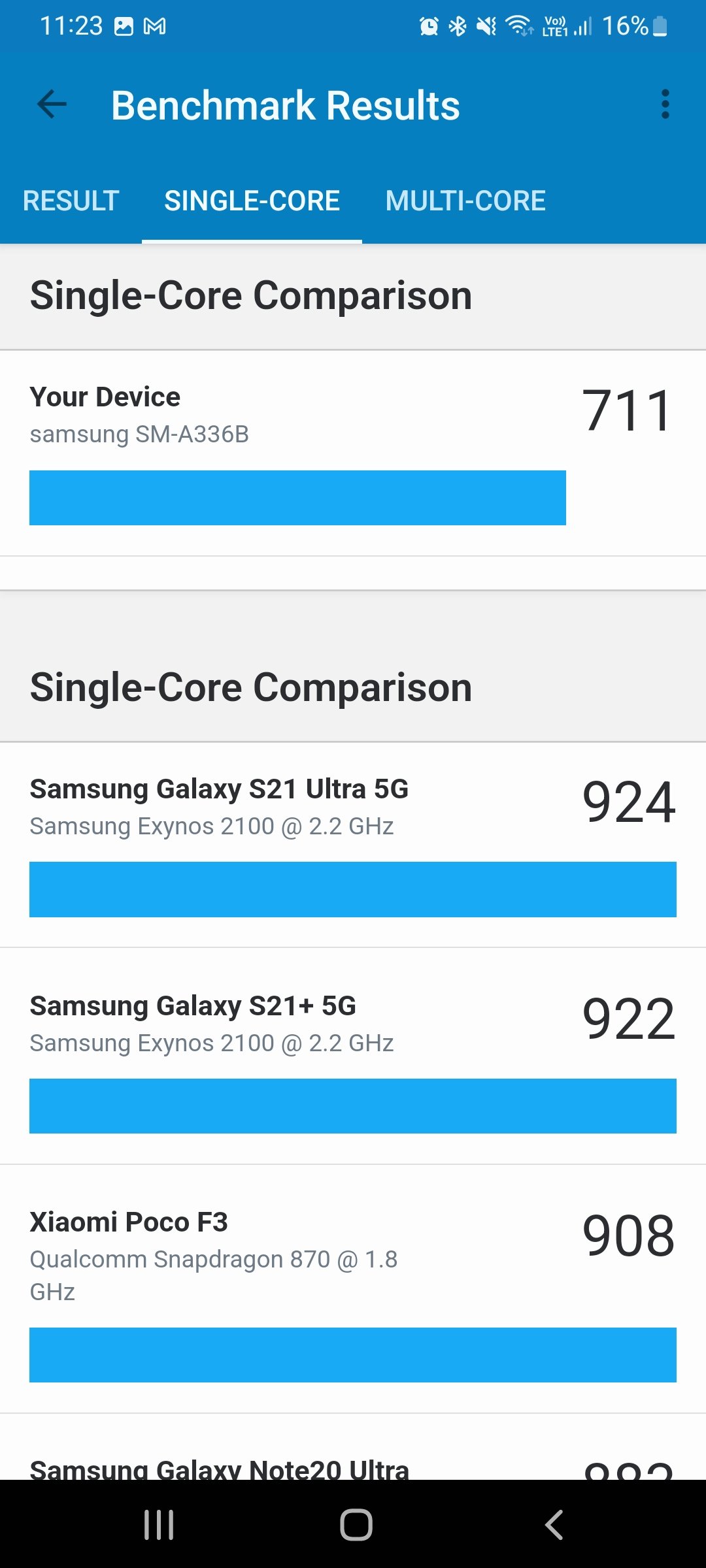
Task: Tap the battery icon in status bar
Action: [660, 26]
